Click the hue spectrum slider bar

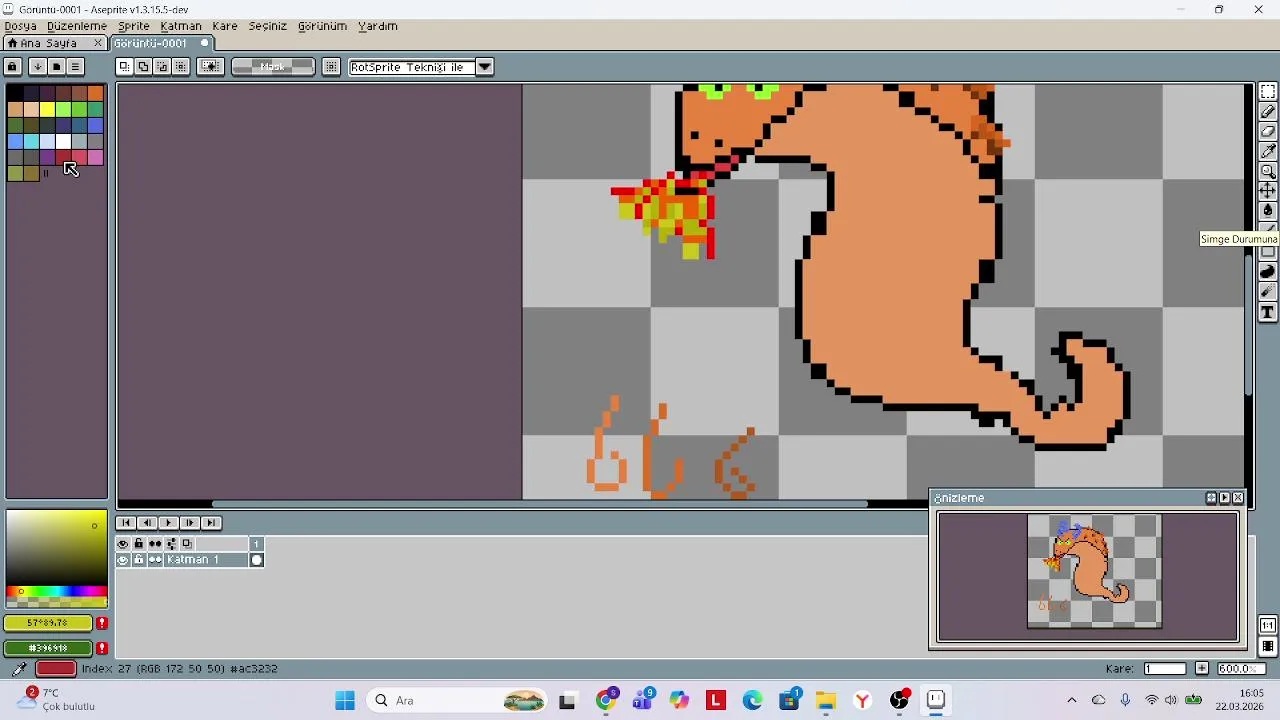click(x=57, y=592)
